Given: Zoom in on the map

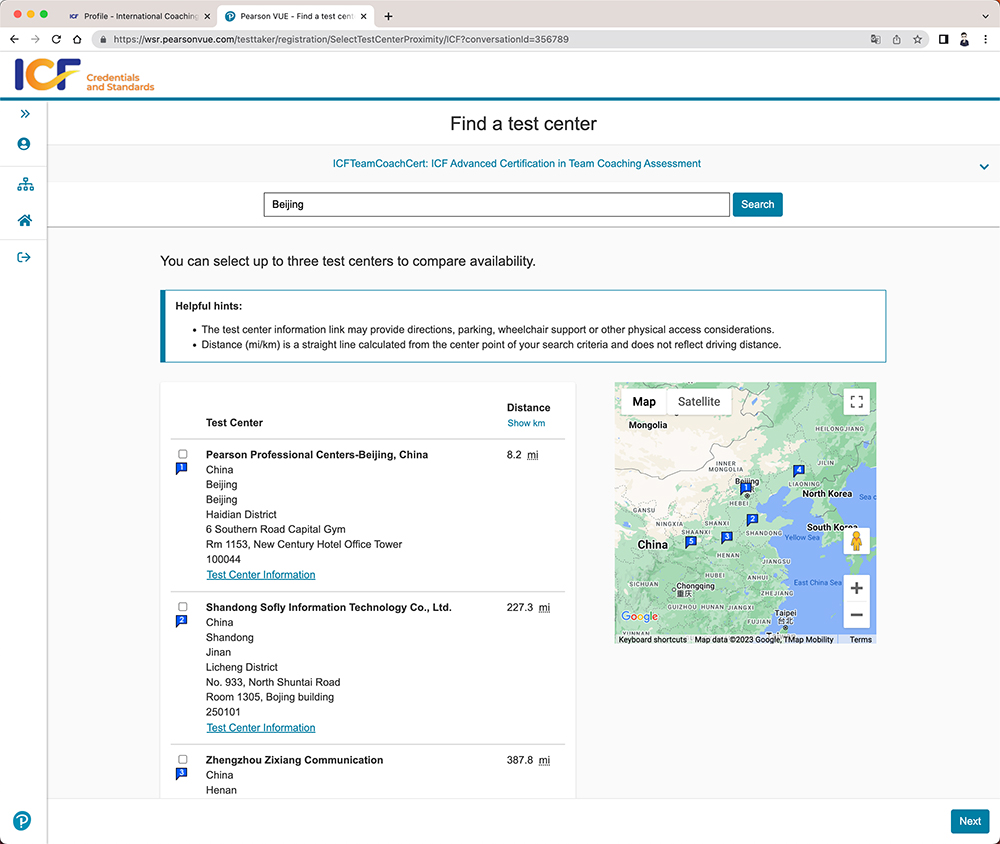Looking at the screenshot, I should pos(856,588).
